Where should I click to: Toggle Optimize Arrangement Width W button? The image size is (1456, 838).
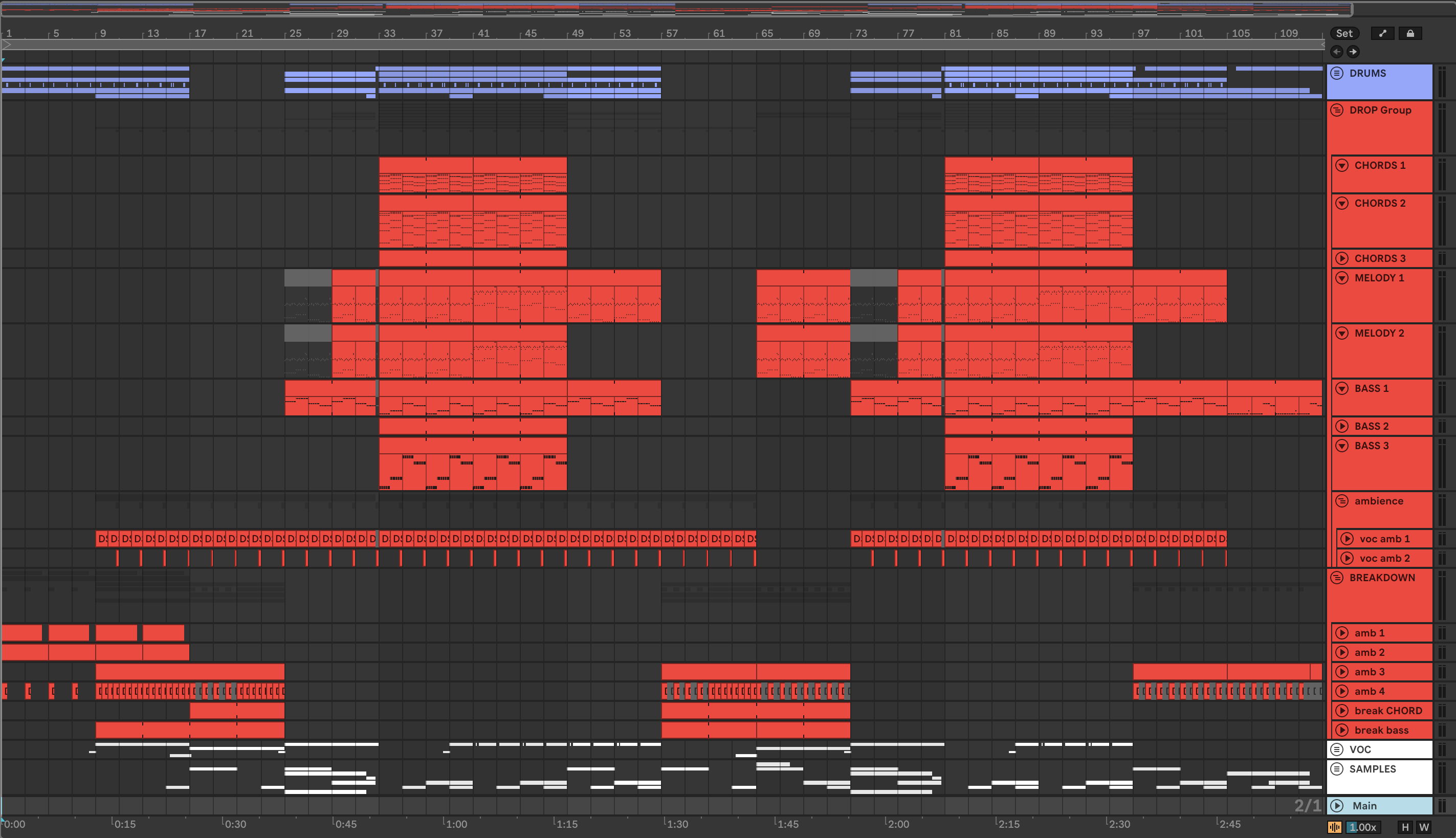click(x=1424, y=827)
